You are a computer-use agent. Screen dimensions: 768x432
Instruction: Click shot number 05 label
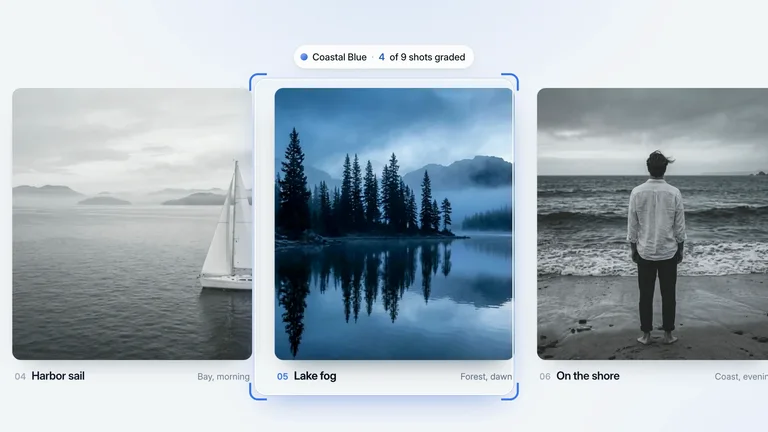click(283, 377)
